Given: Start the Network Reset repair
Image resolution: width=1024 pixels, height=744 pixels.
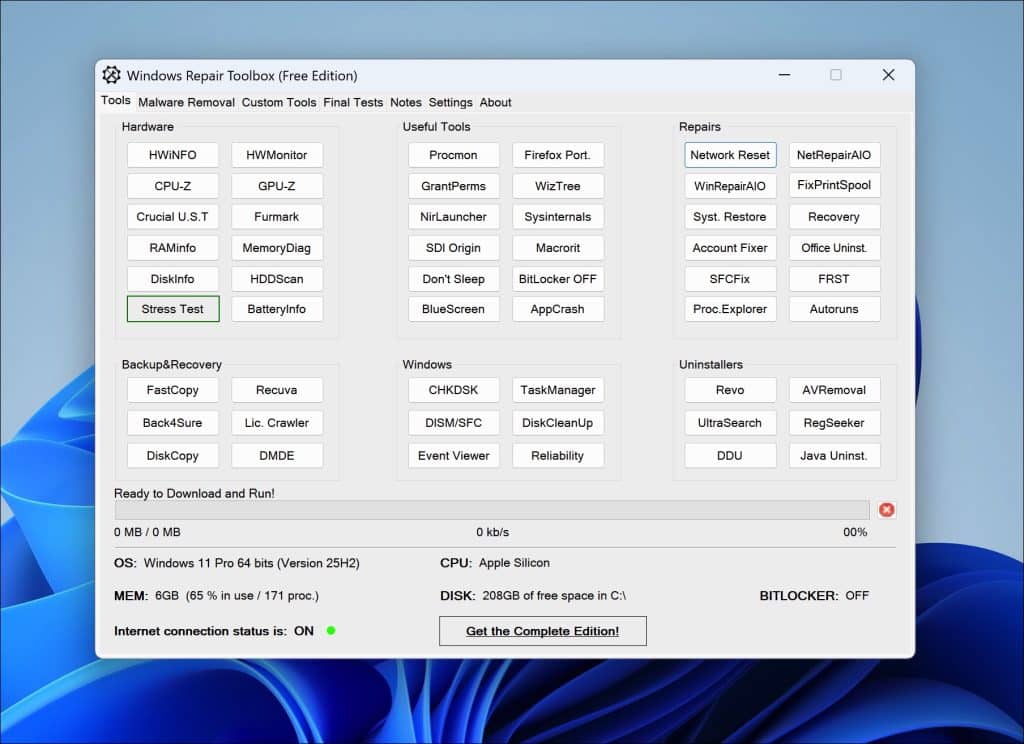Looking at the screenshot, I should coord(730,155).
